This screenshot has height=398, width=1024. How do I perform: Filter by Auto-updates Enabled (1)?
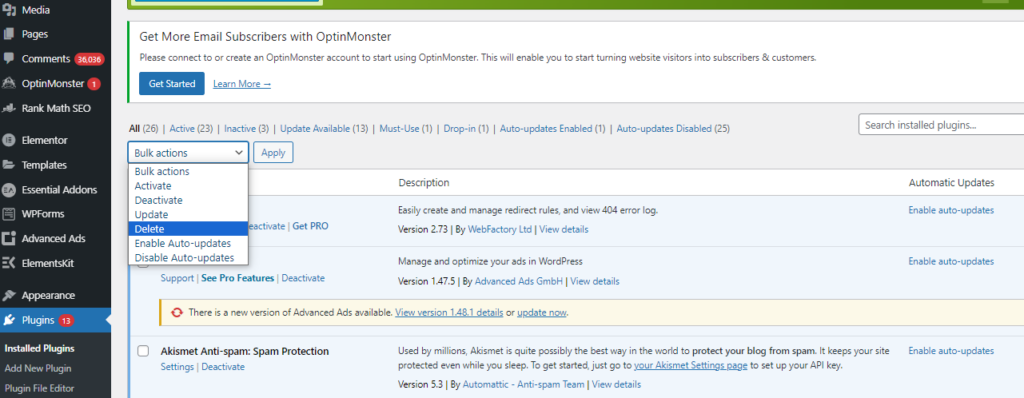point(552,129)
